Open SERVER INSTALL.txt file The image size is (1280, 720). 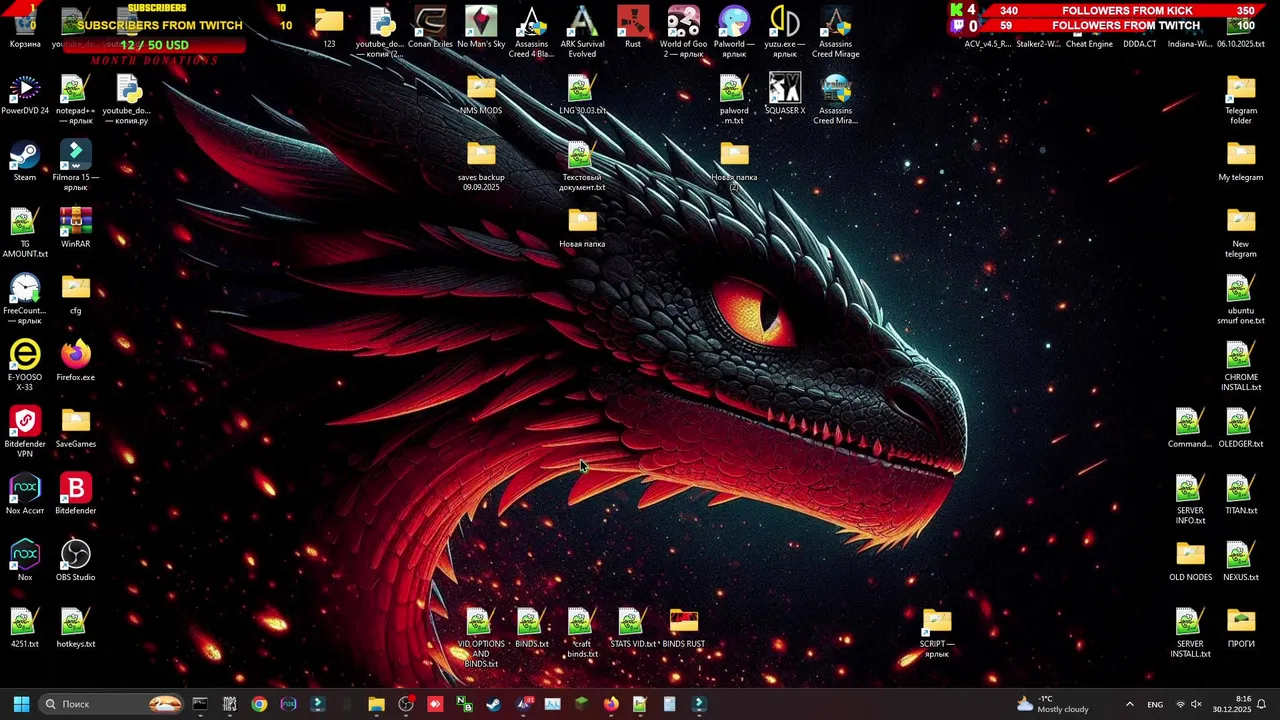click(1190, 633)
